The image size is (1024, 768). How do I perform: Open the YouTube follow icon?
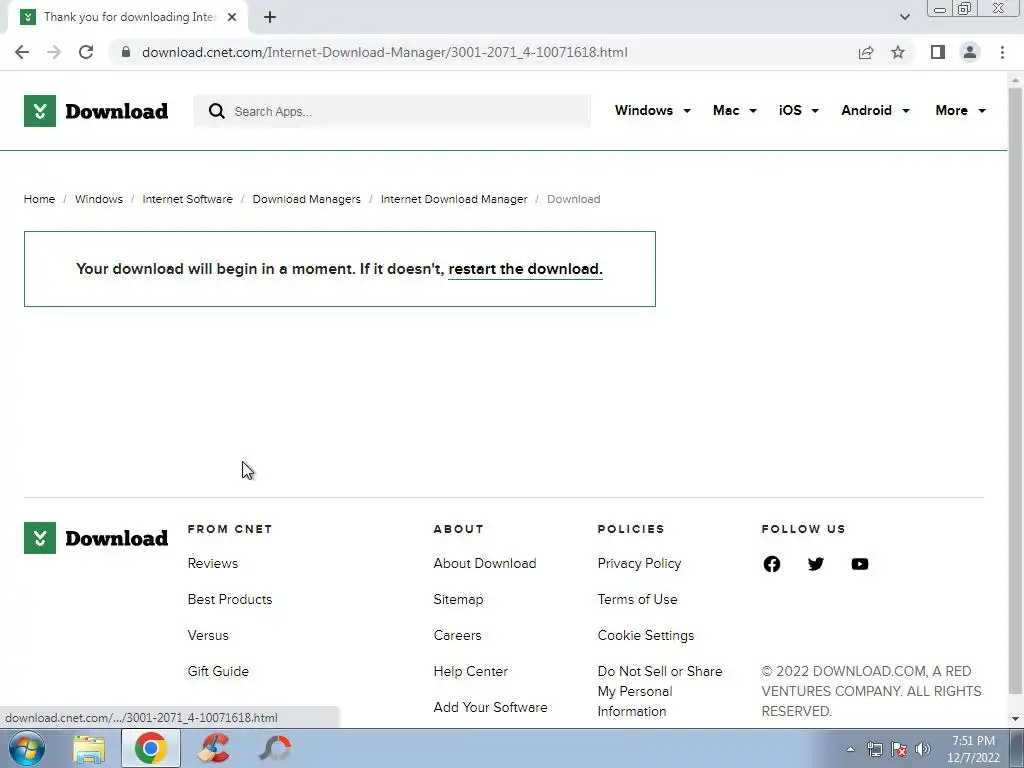pyautogui.click(x=860, y=564)
